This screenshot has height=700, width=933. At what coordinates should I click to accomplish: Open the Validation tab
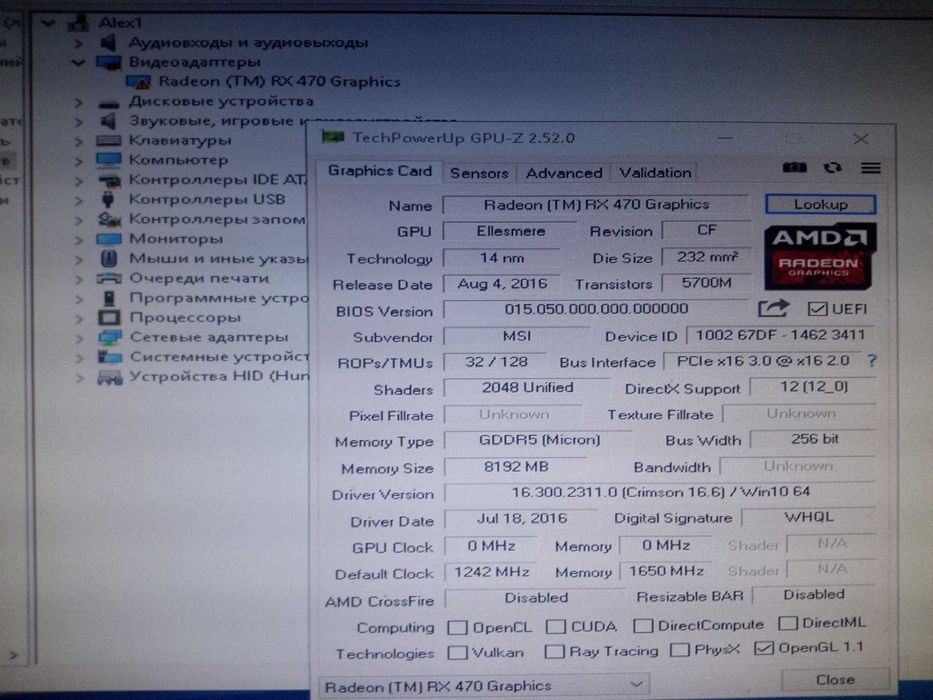coord(655,173)
